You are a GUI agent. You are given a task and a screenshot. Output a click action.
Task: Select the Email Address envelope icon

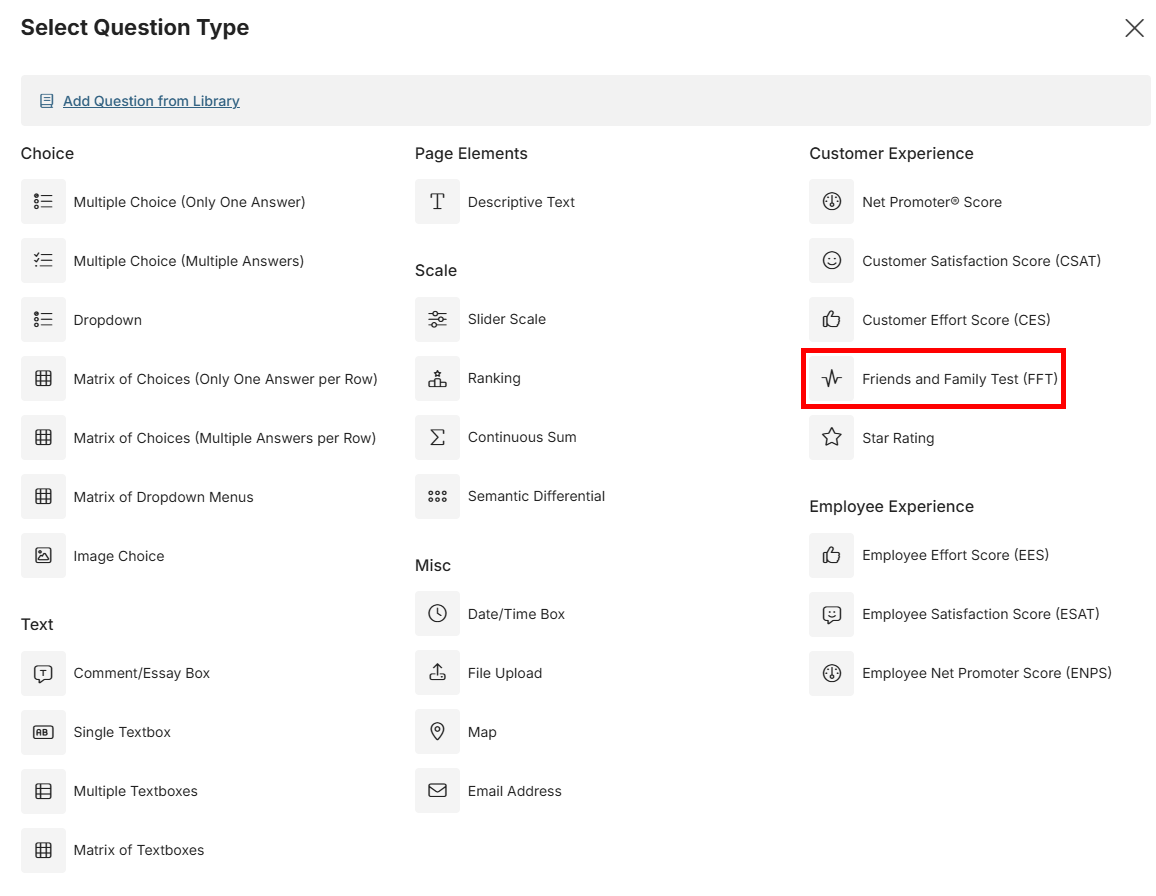click(x=437, y=791)
